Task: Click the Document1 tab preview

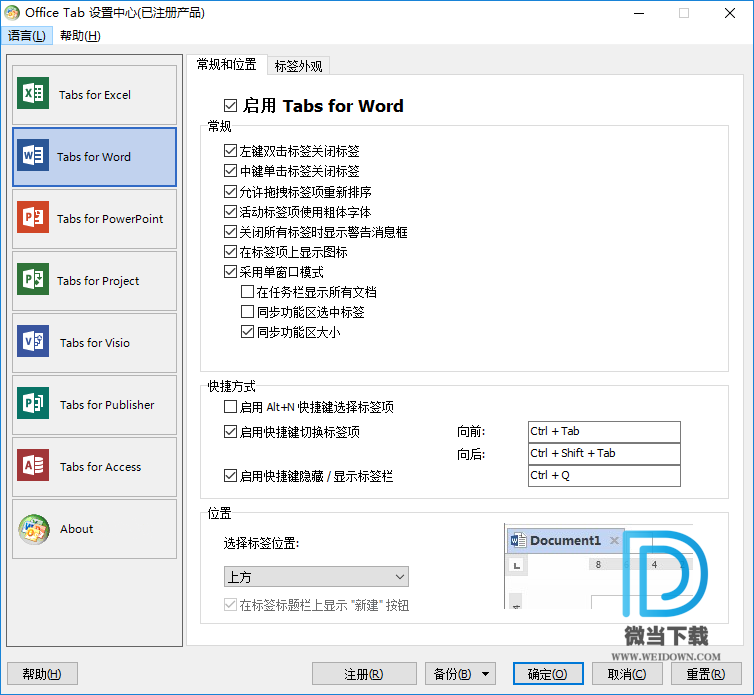Action: (x=565, y=541)
